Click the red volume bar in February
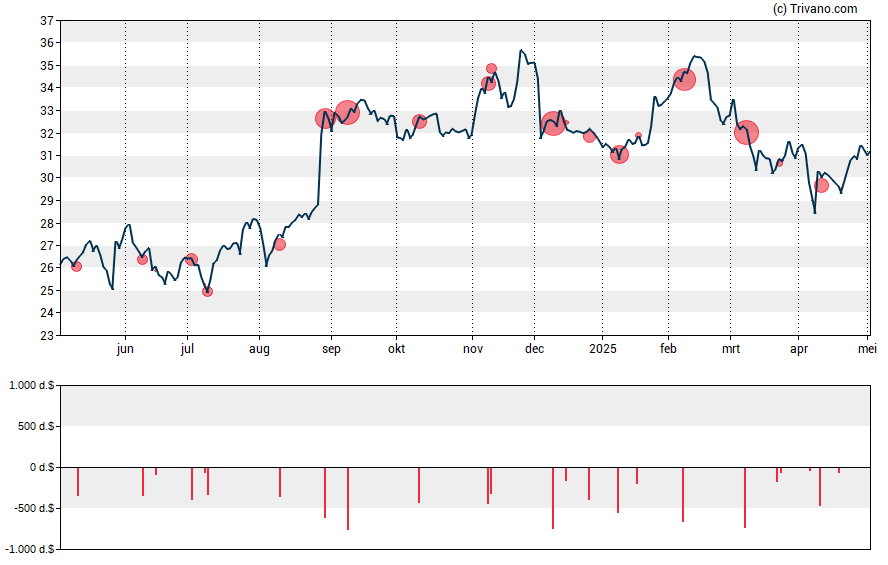888x565 pixels. 683,494
